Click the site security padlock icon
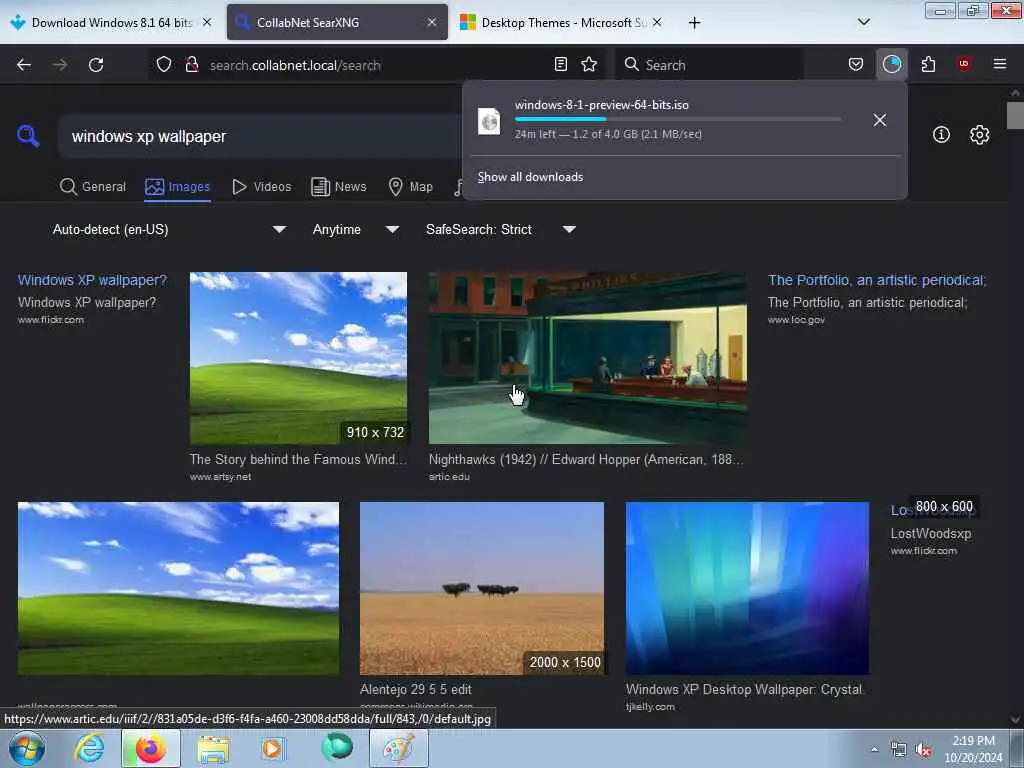Viewport: 1024px width, 768px height. pyautogui.click(x=192, y=65)
